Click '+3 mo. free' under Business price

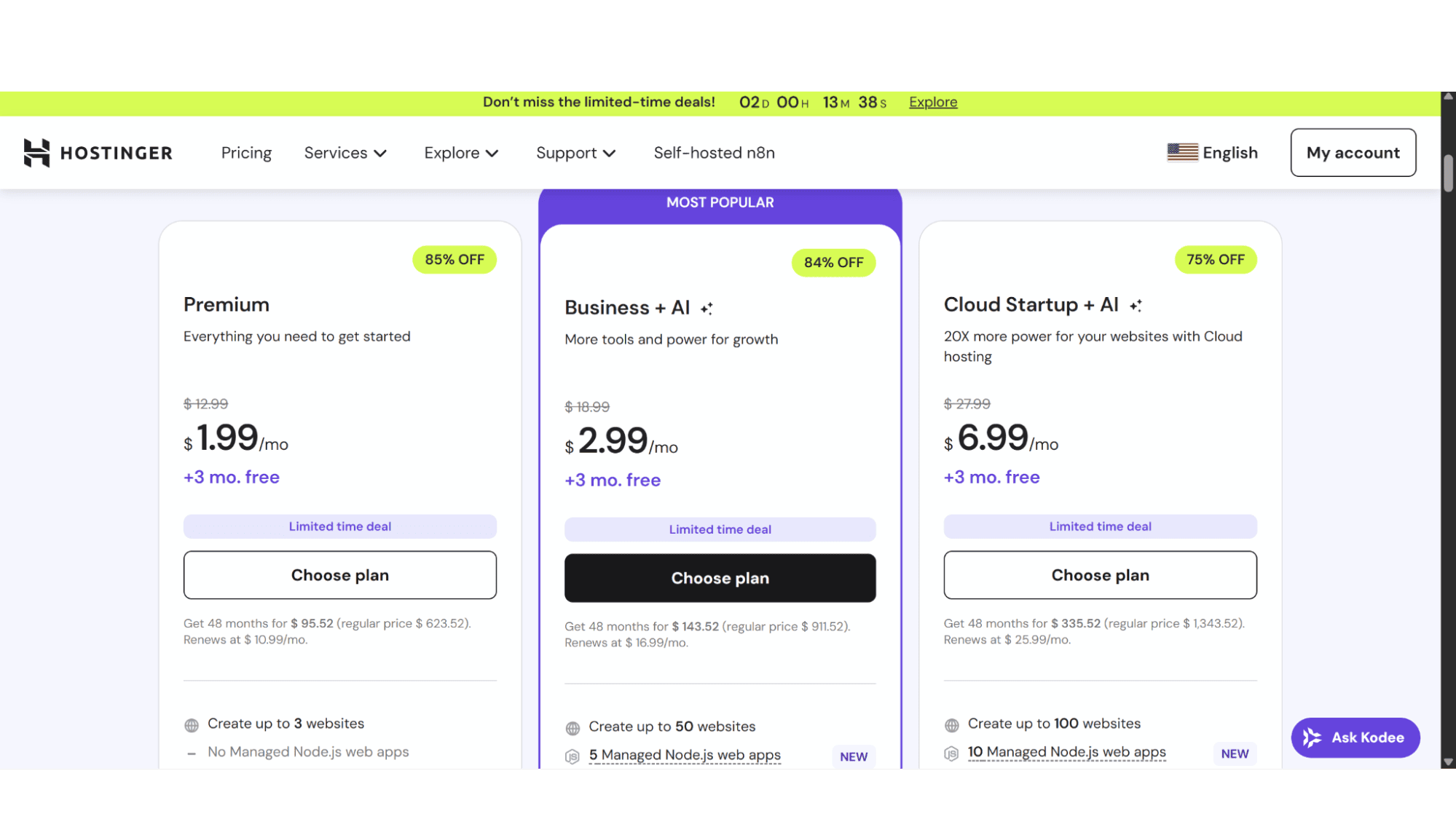613,480
